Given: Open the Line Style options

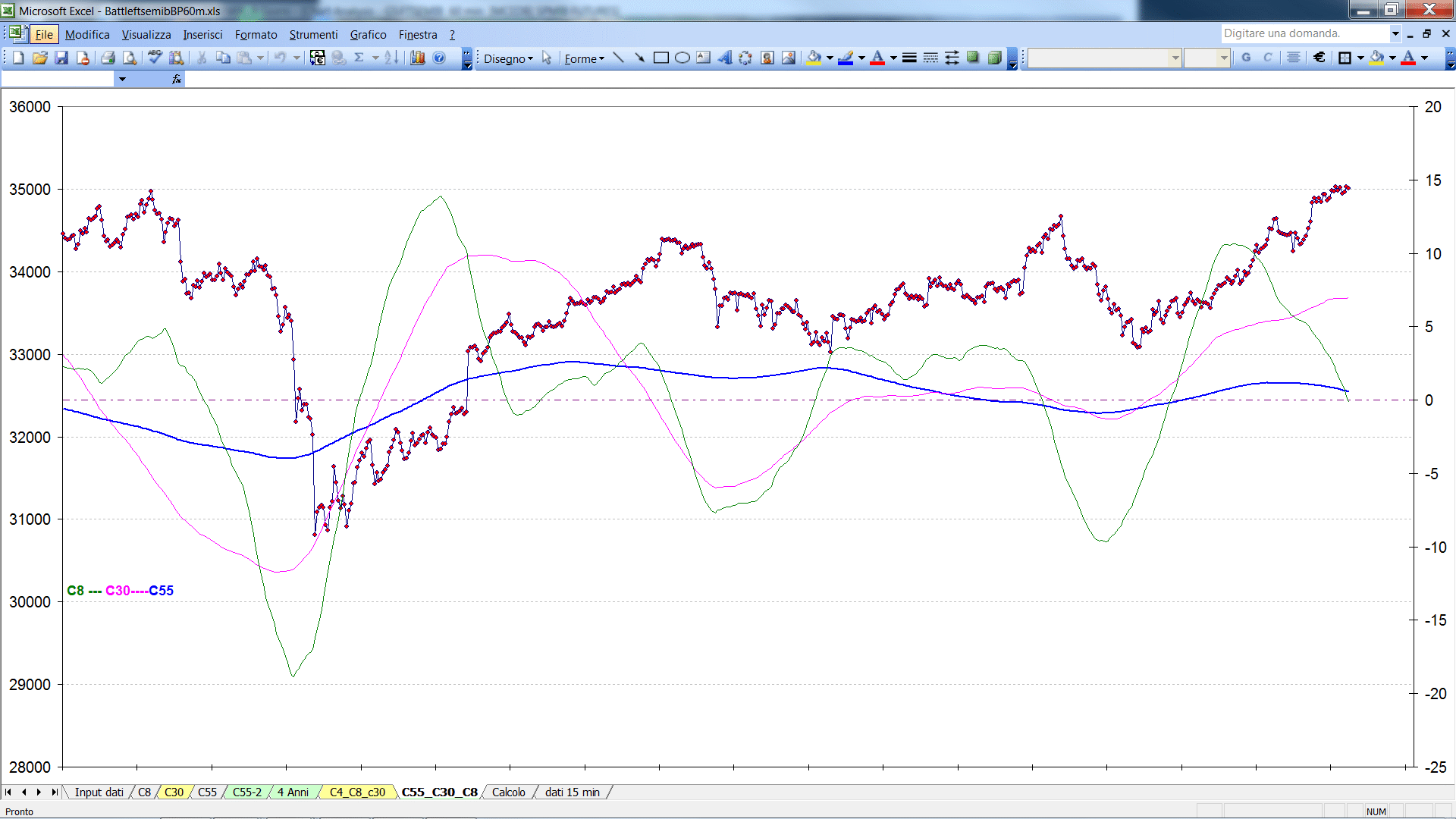Looking at the screenshot, I should [909, 58].
